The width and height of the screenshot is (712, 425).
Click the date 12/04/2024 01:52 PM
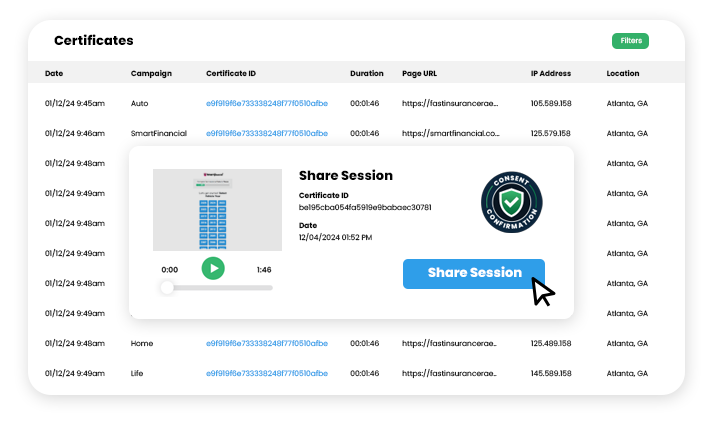335,237
